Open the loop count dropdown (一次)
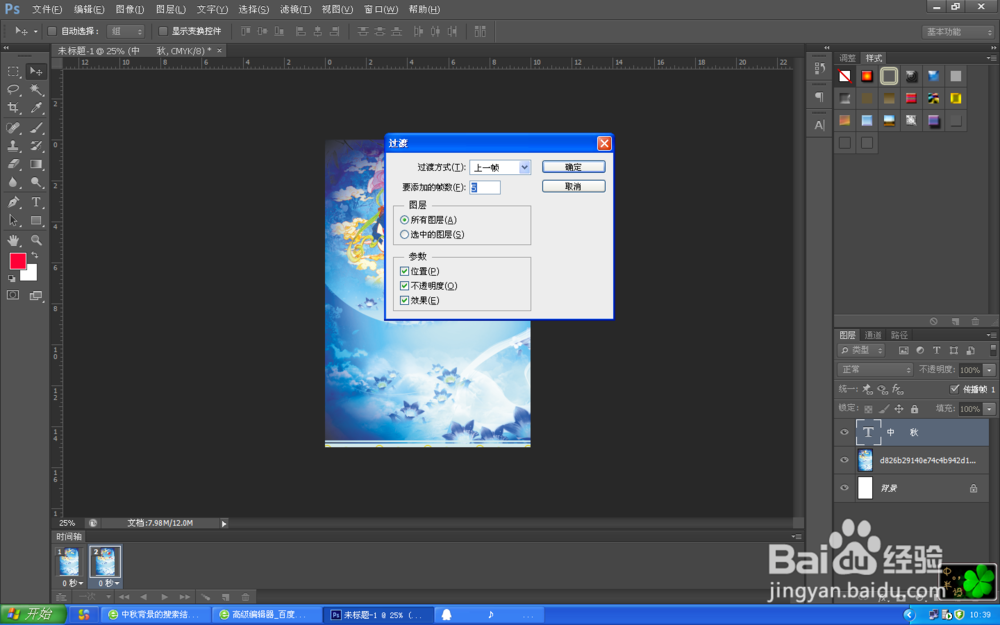The image size is (1000, 625). [x=93, y=597]
